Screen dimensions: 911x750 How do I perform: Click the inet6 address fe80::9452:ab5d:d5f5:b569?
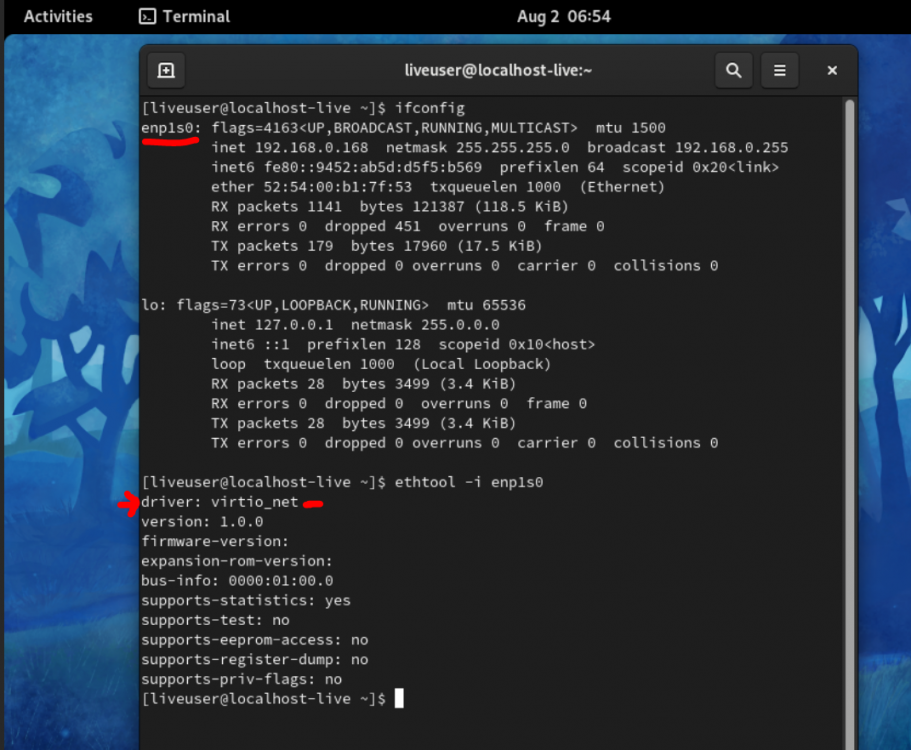(x=373, y=167)
